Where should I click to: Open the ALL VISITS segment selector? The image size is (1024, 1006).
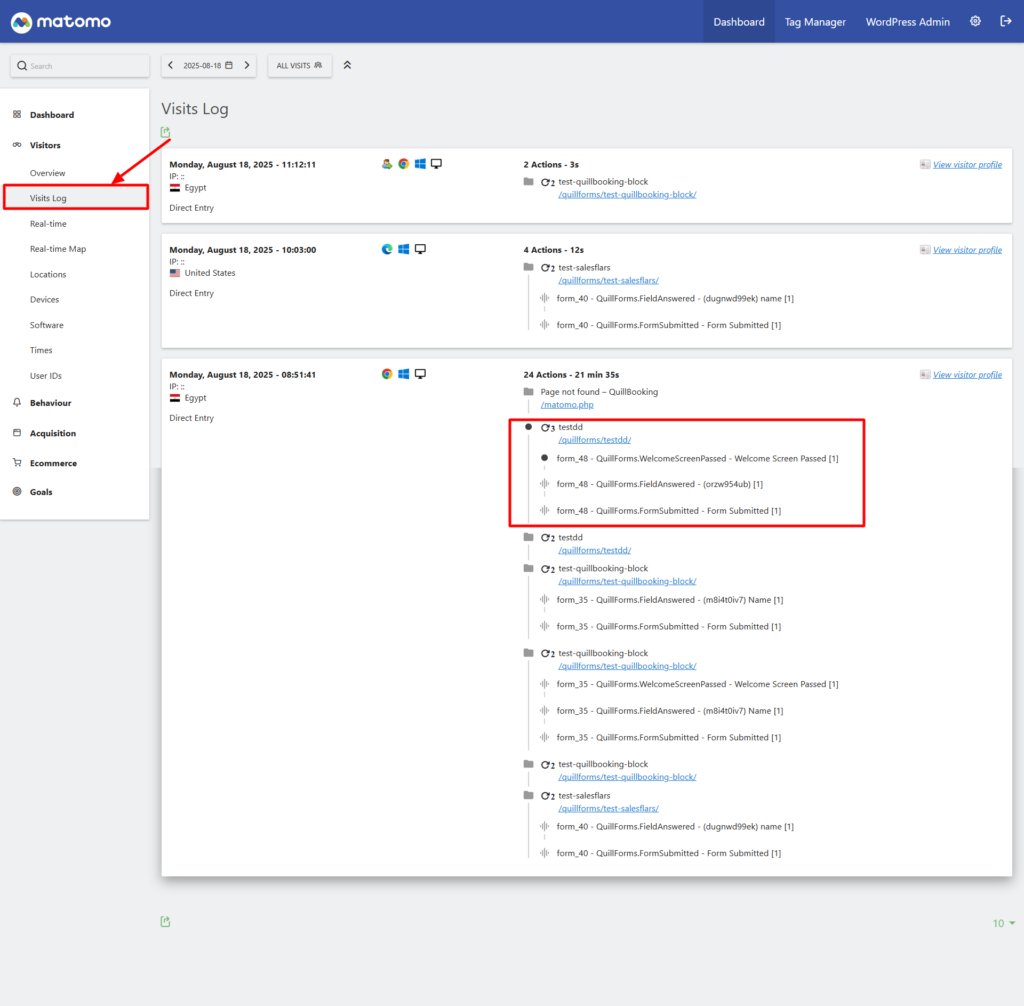tap(299, 65)
